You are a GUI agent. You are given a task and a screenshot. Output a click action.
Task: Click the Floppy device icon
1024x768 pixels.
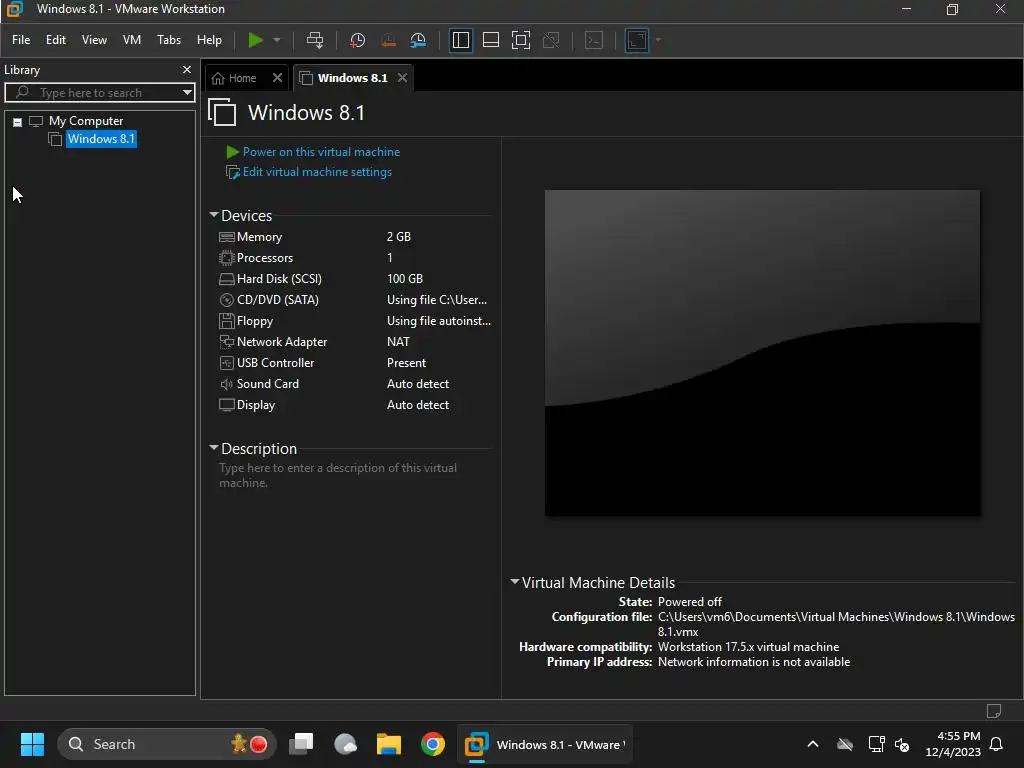pyautogui.click(x=227, y=321)
